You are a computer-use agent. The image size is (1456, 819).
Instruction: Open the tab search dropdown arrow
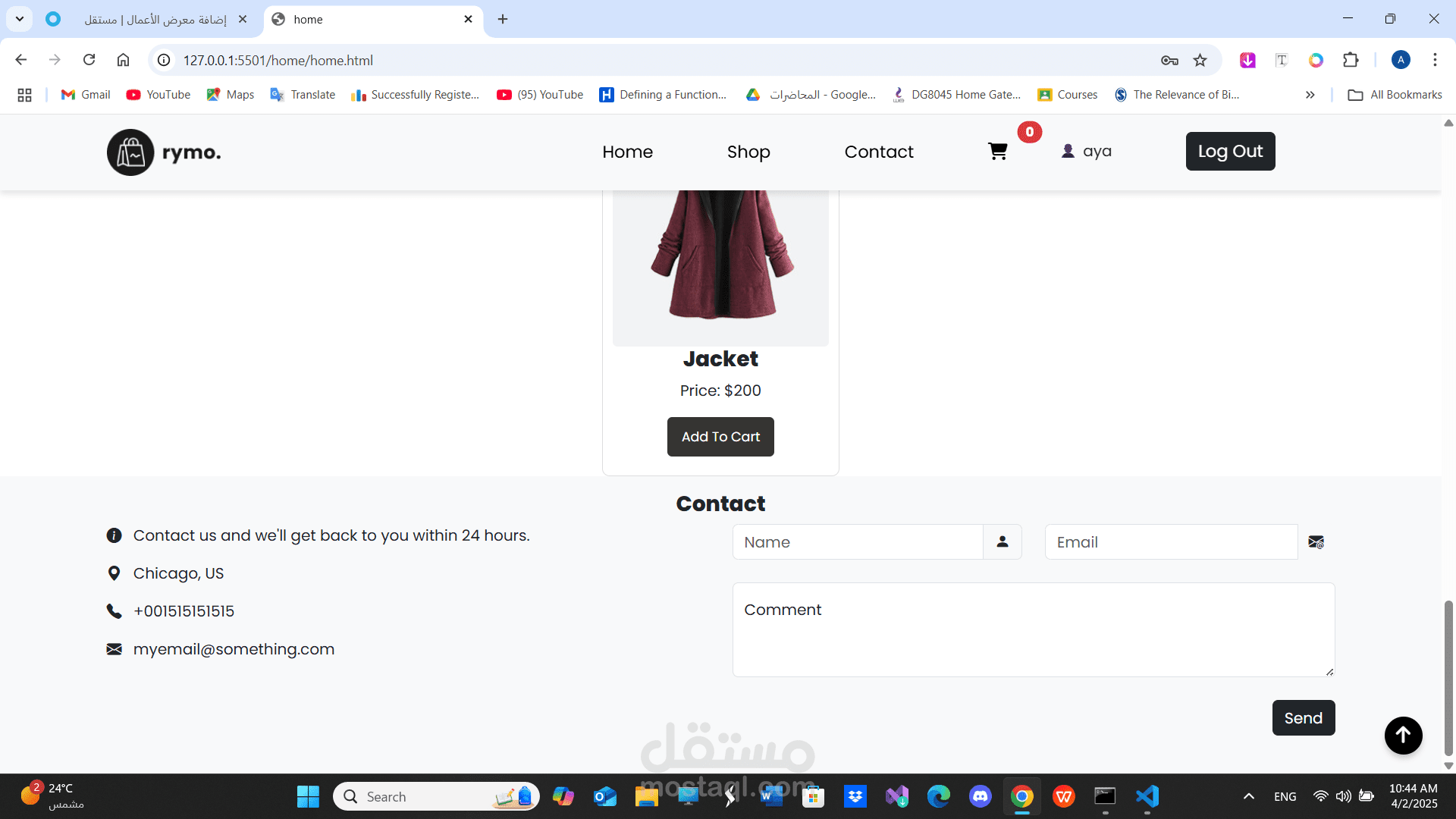[x=20, y=19]
